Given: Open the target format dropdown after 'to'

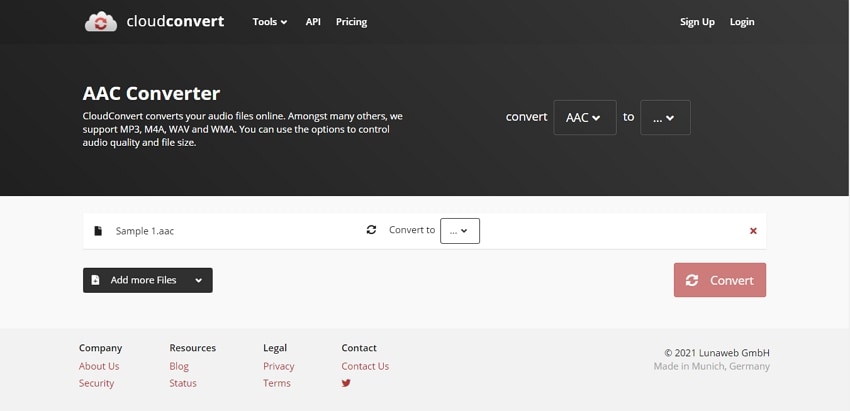Looking at the screenshot, I should click(665, 118).
